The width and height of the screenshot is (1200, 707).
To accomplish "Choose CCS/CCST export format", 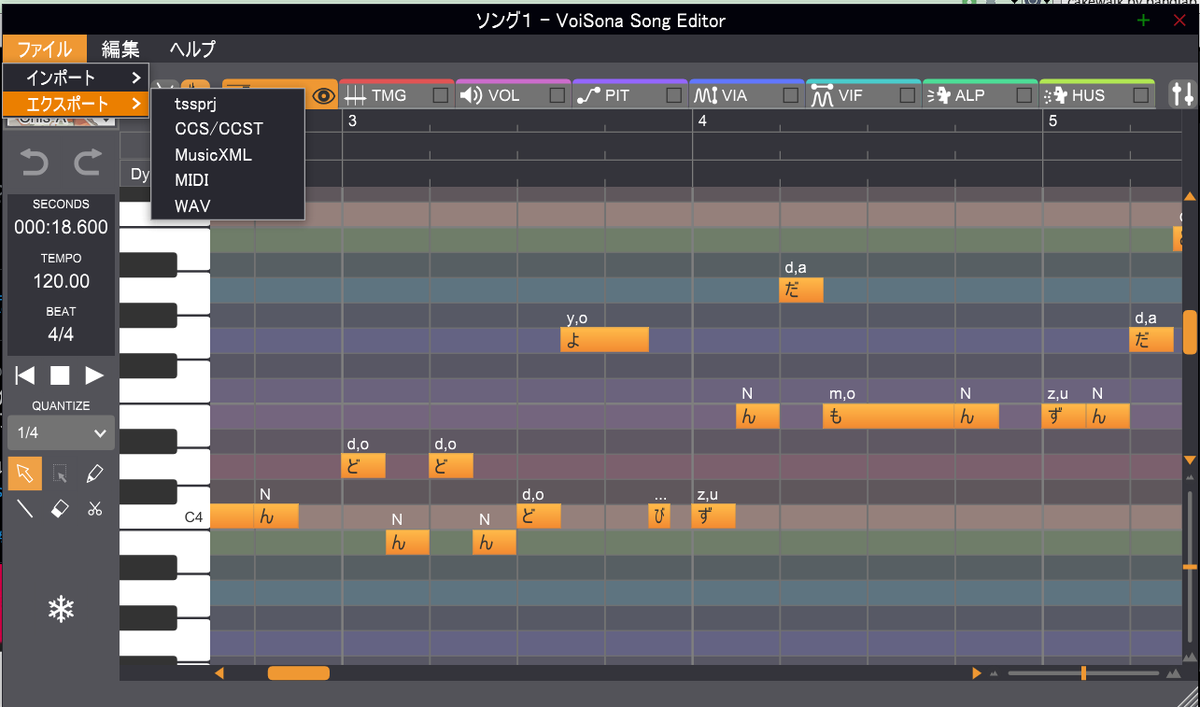I will [227, 129].
